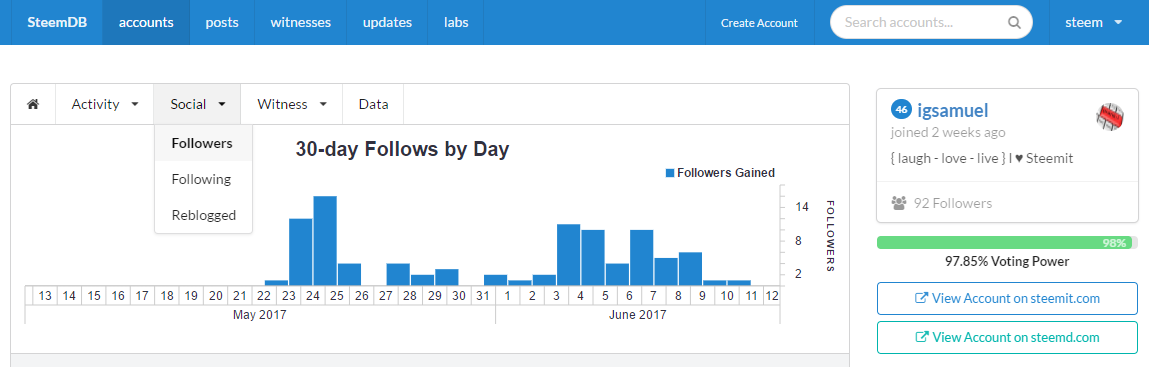This screenshot has height=367, width=1149.
Task: Select Reblogged from the Social menu
Action: 204,215
